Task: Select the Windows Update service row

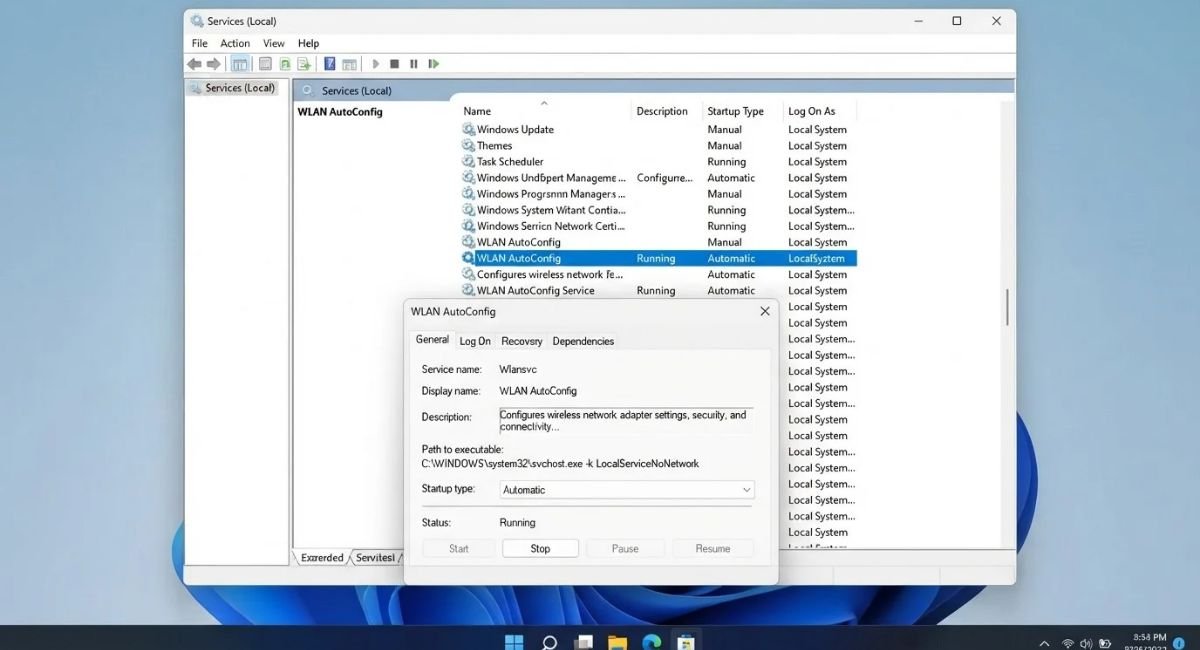Action: [x=658, y=129]
